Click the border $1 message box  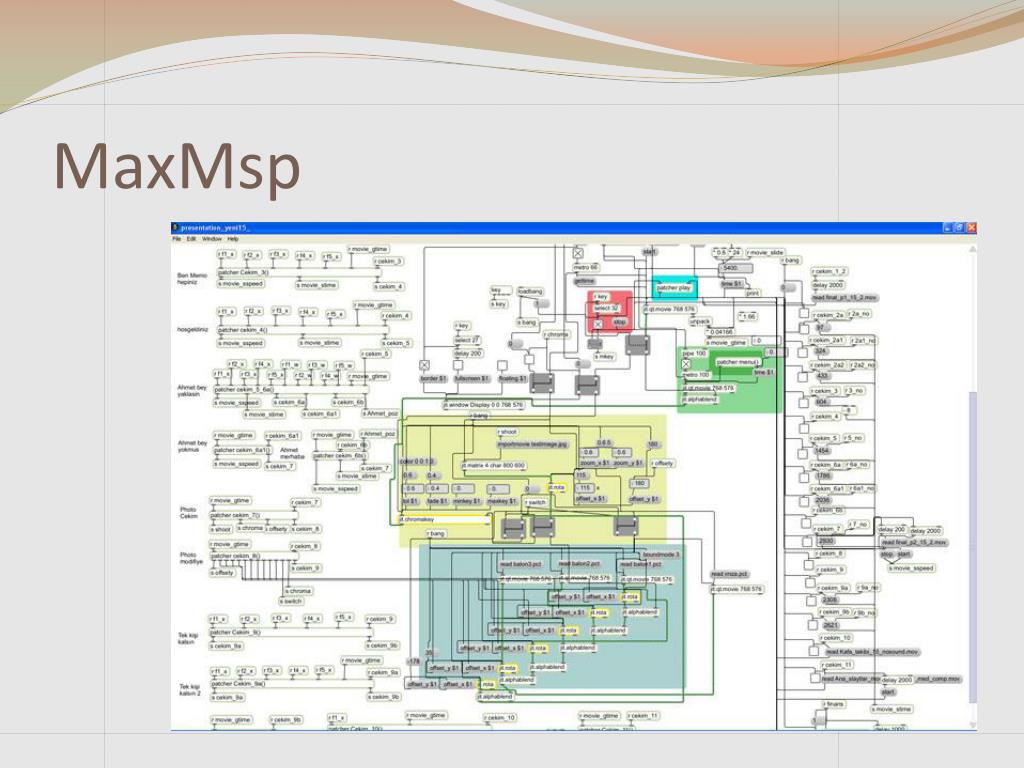click(434, 379)
